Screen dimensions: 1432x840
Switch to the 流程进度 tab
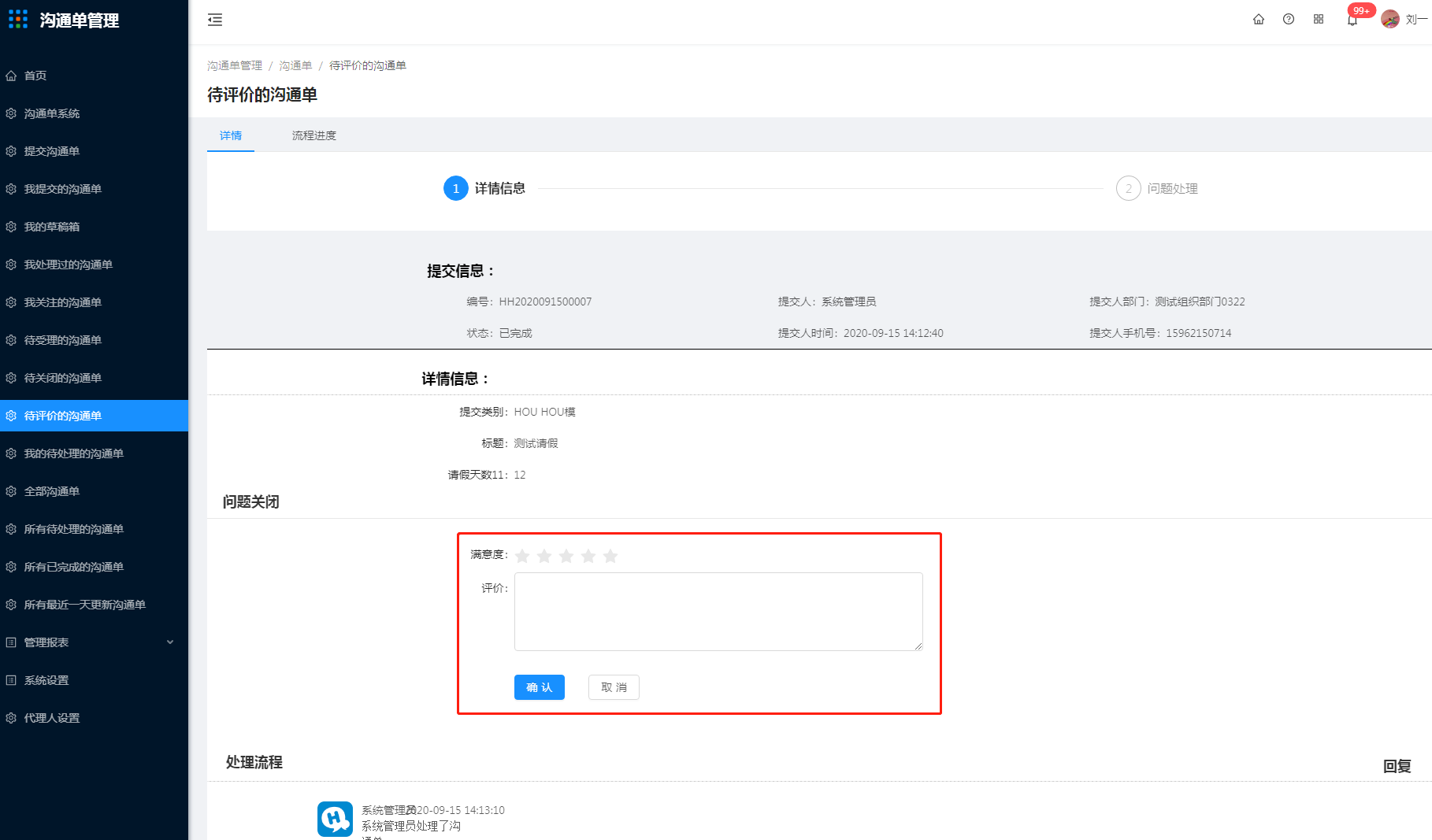click(x=314, y=135)
